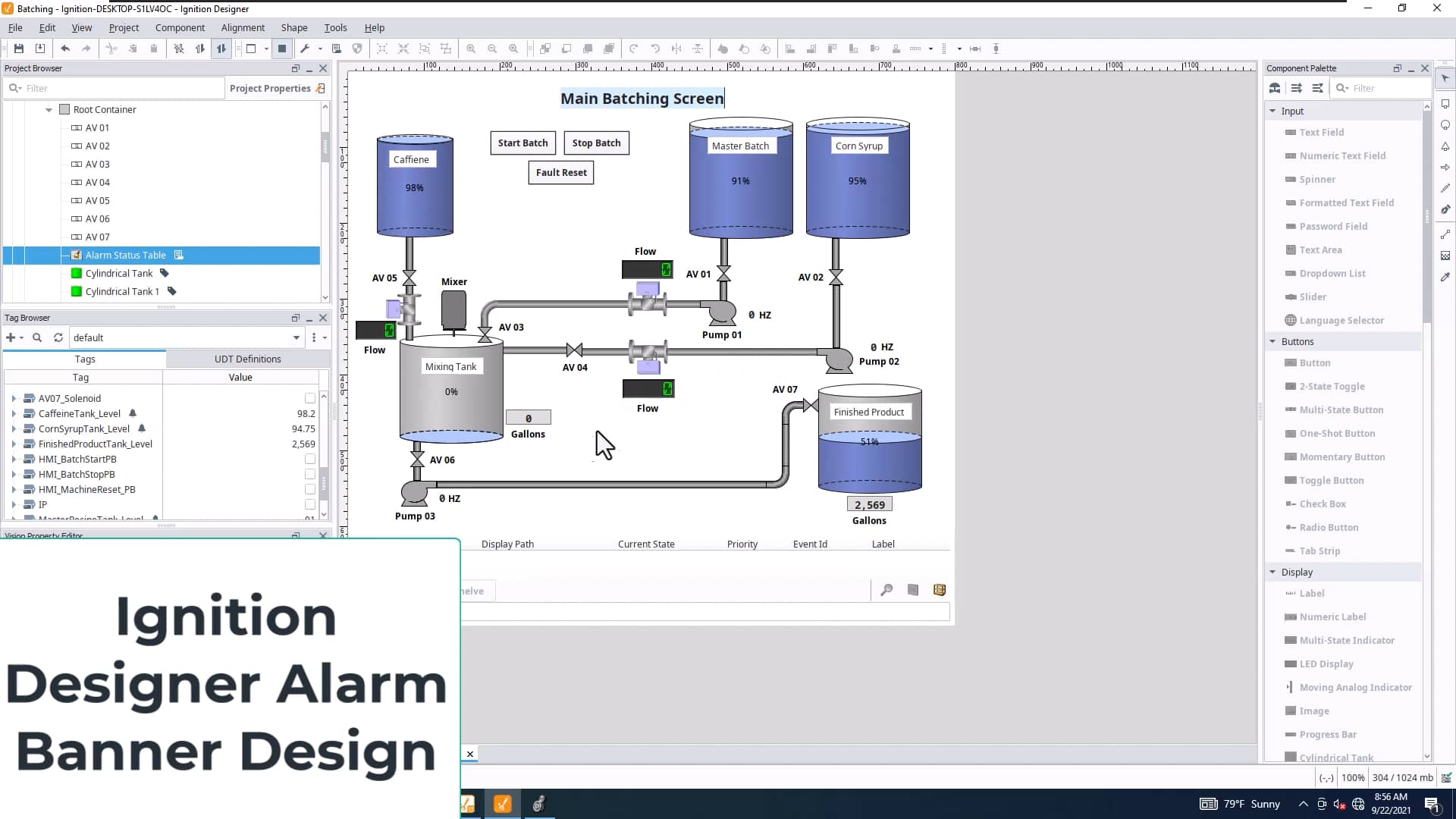Screen dimensions: 1456x819
Task: Select the Fault Reset button component
Action: pos(561,172)
